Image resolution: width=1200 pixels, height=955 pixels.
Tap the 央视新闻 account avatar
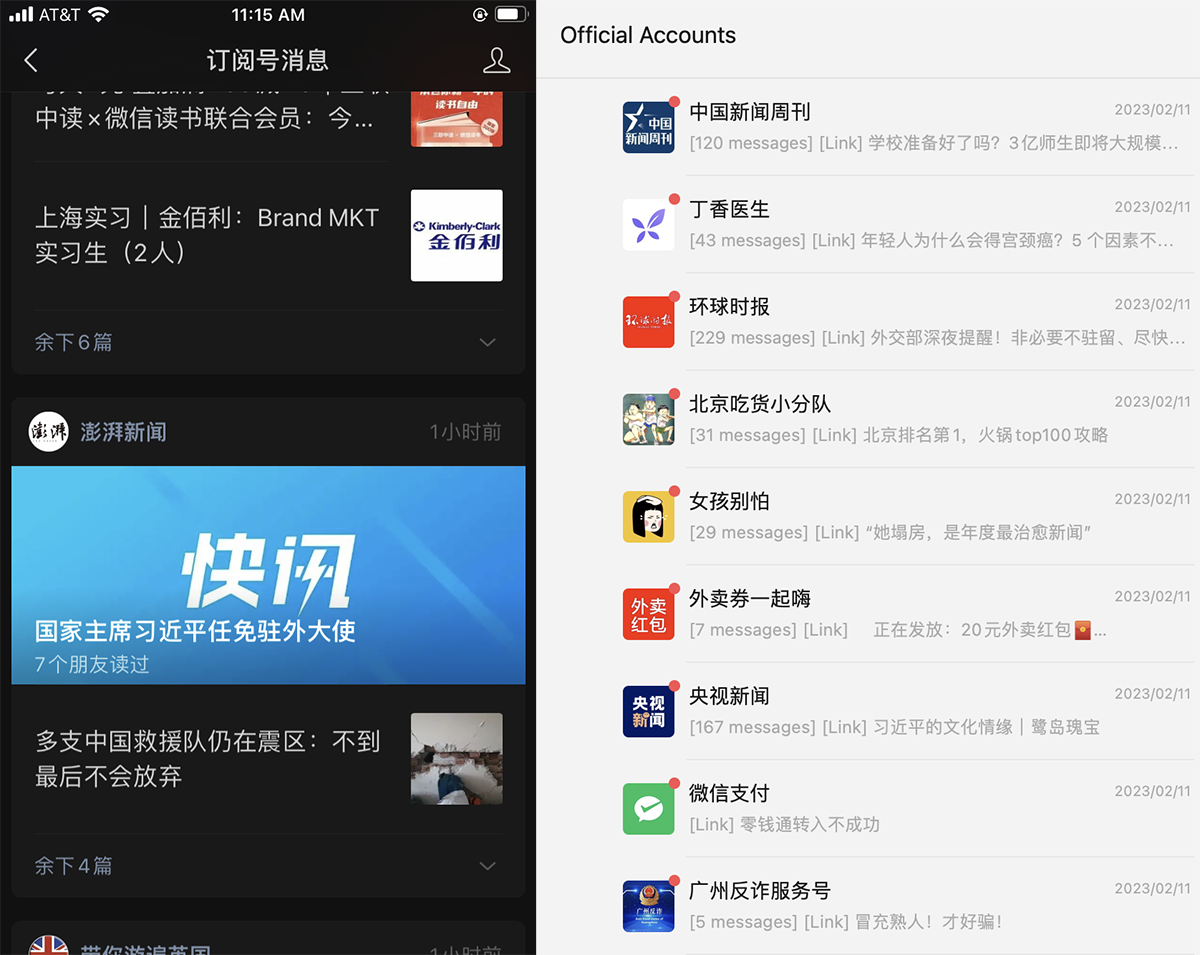coord(650,711)
